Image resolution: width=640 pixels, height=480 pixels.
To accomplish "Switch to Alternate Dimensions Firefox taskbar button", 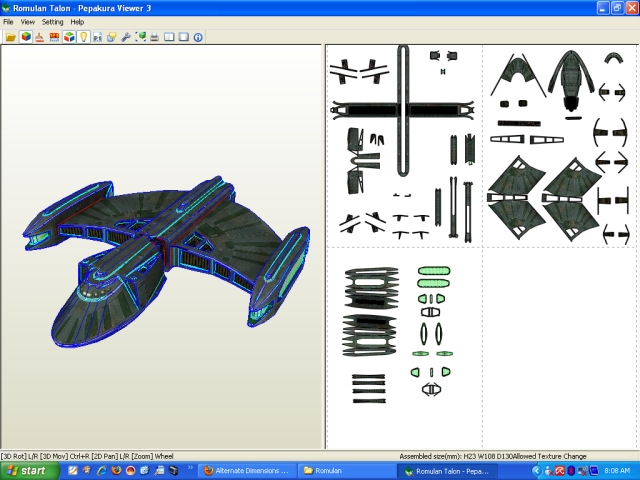I will click(x=247, y=471).
